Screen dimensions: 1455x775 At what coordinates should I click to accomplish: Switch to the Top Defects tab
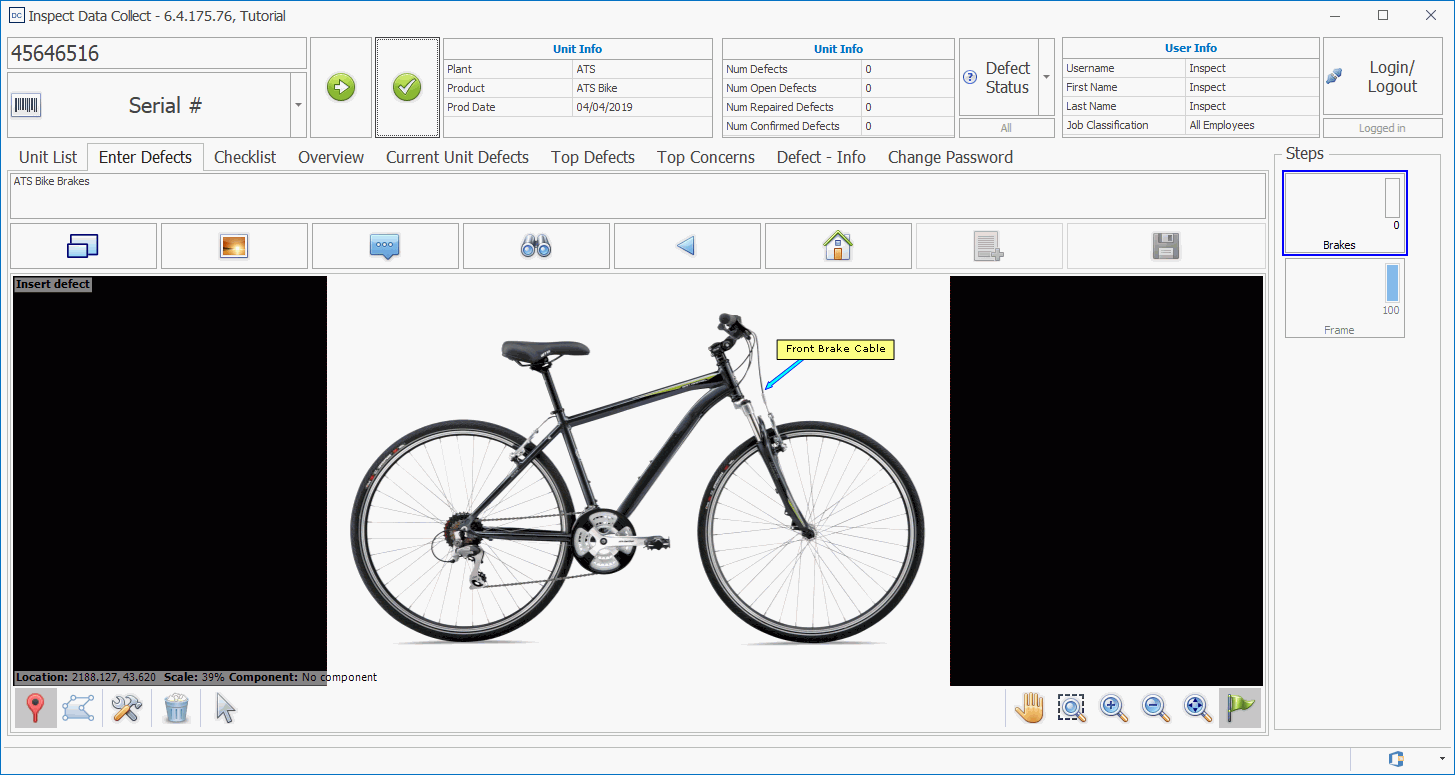(x=593, y=157)
